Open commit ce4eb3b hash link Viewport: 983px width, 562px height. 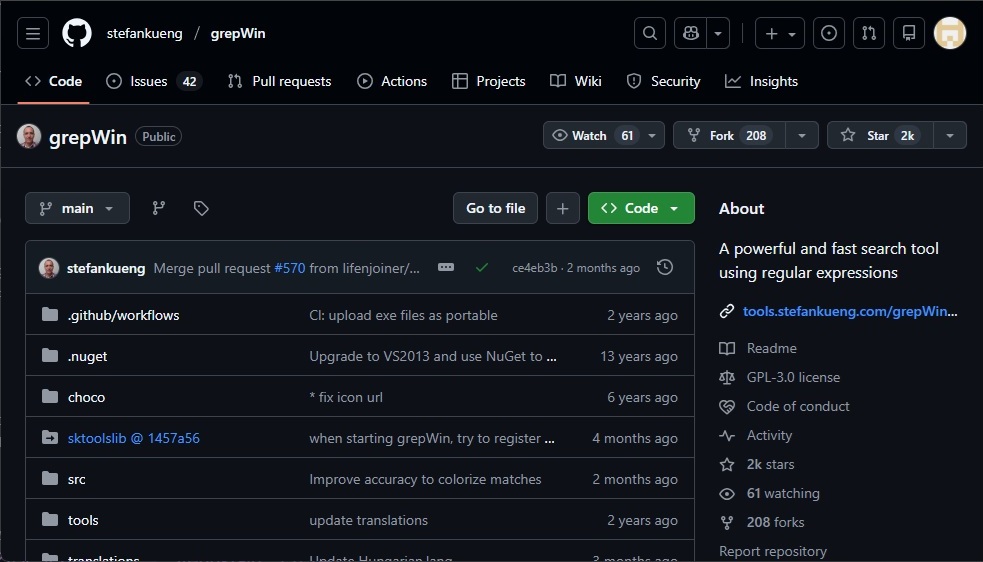pos(534,268)
